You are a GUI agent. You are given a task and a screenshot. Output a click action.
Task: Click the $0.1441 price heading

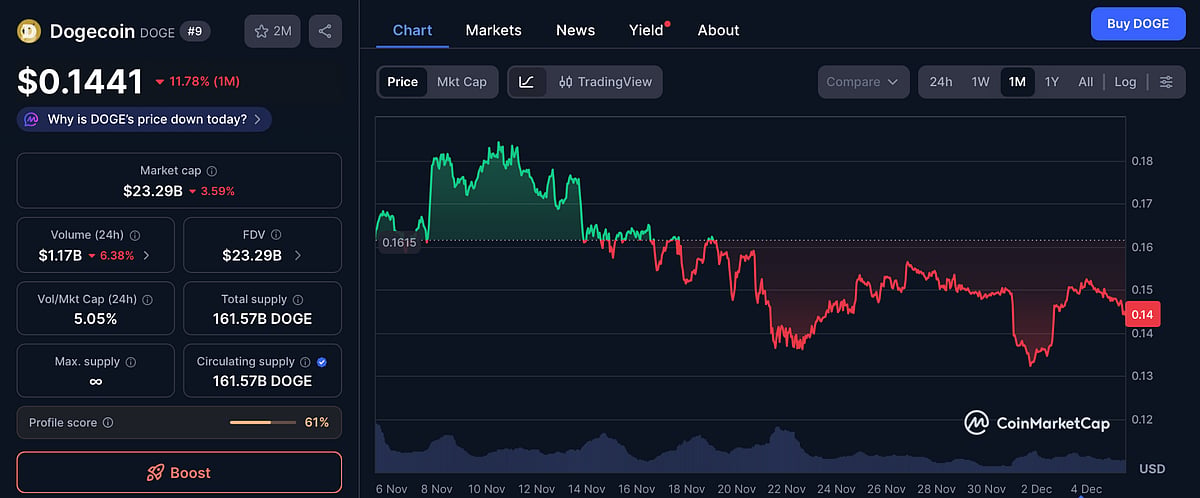click(x=81, y=80)
